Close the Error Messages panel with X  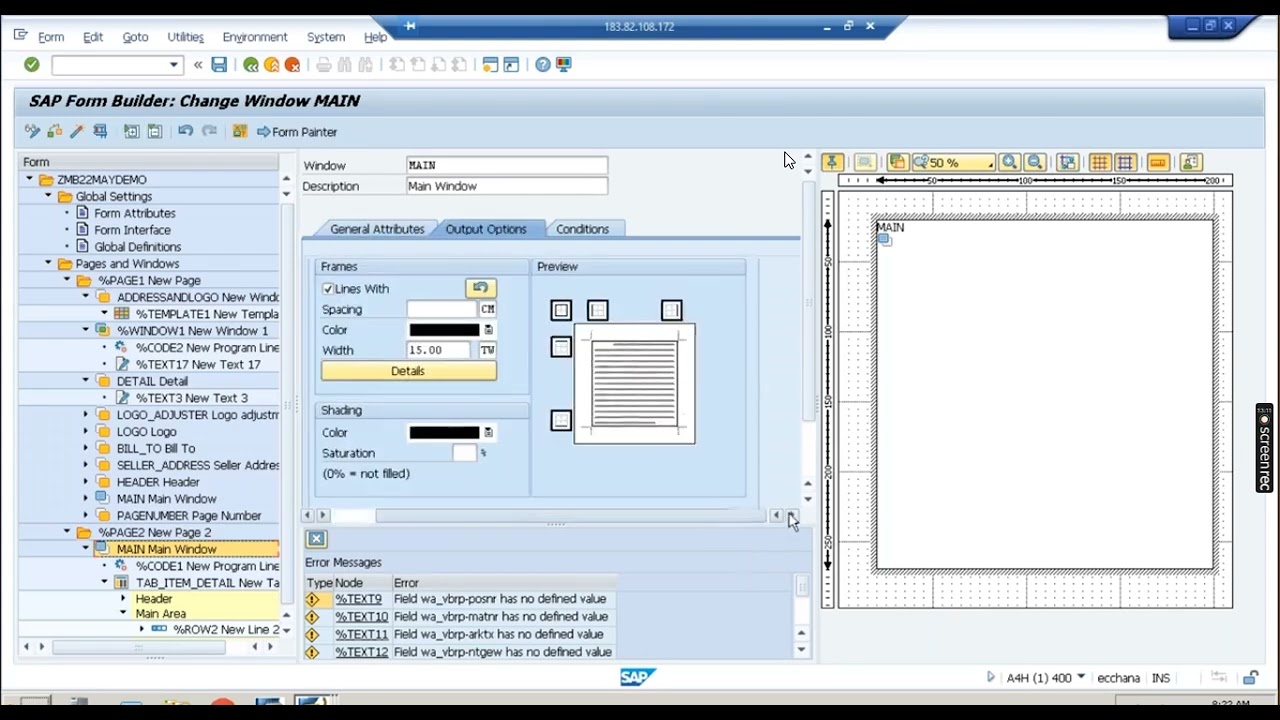click(x=316, y=539)
